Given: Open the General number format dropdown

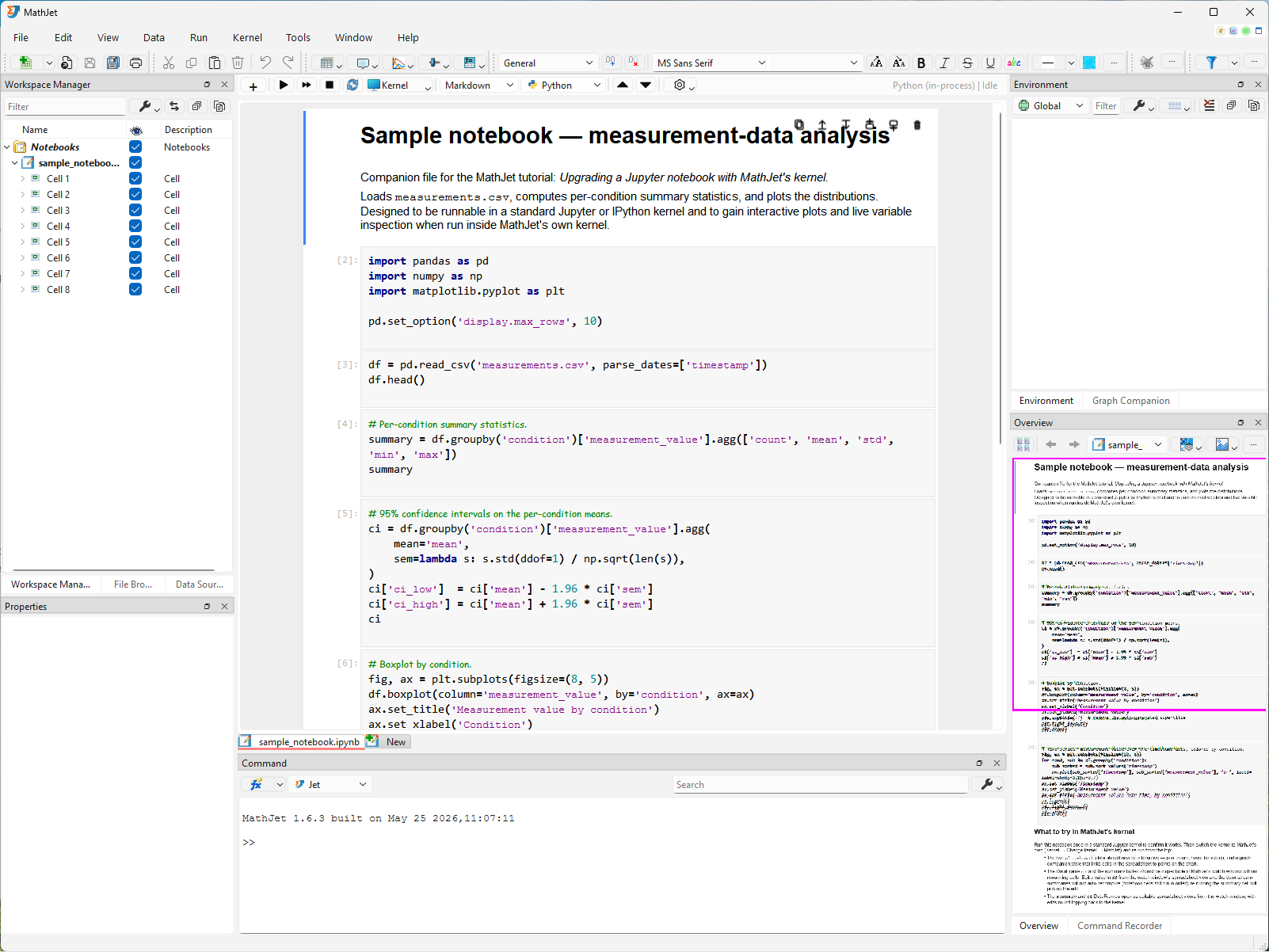Looking at the screenshot, I should point(547,63).
